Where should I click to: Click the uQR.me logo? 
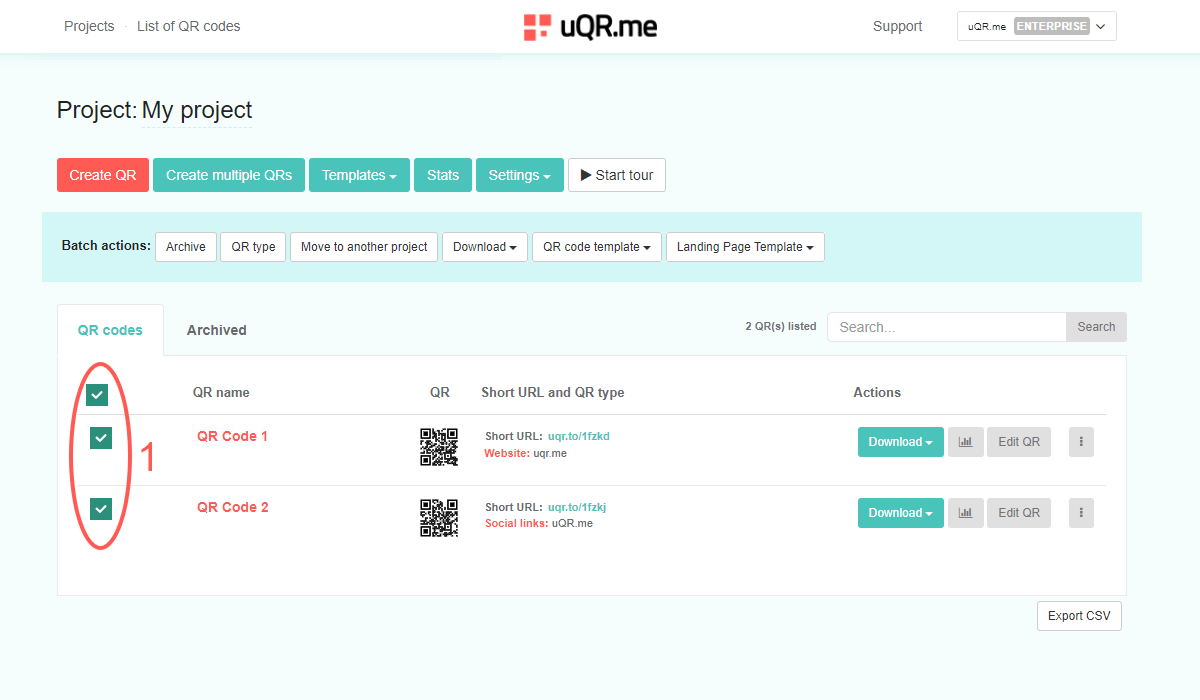coord(590,27)
